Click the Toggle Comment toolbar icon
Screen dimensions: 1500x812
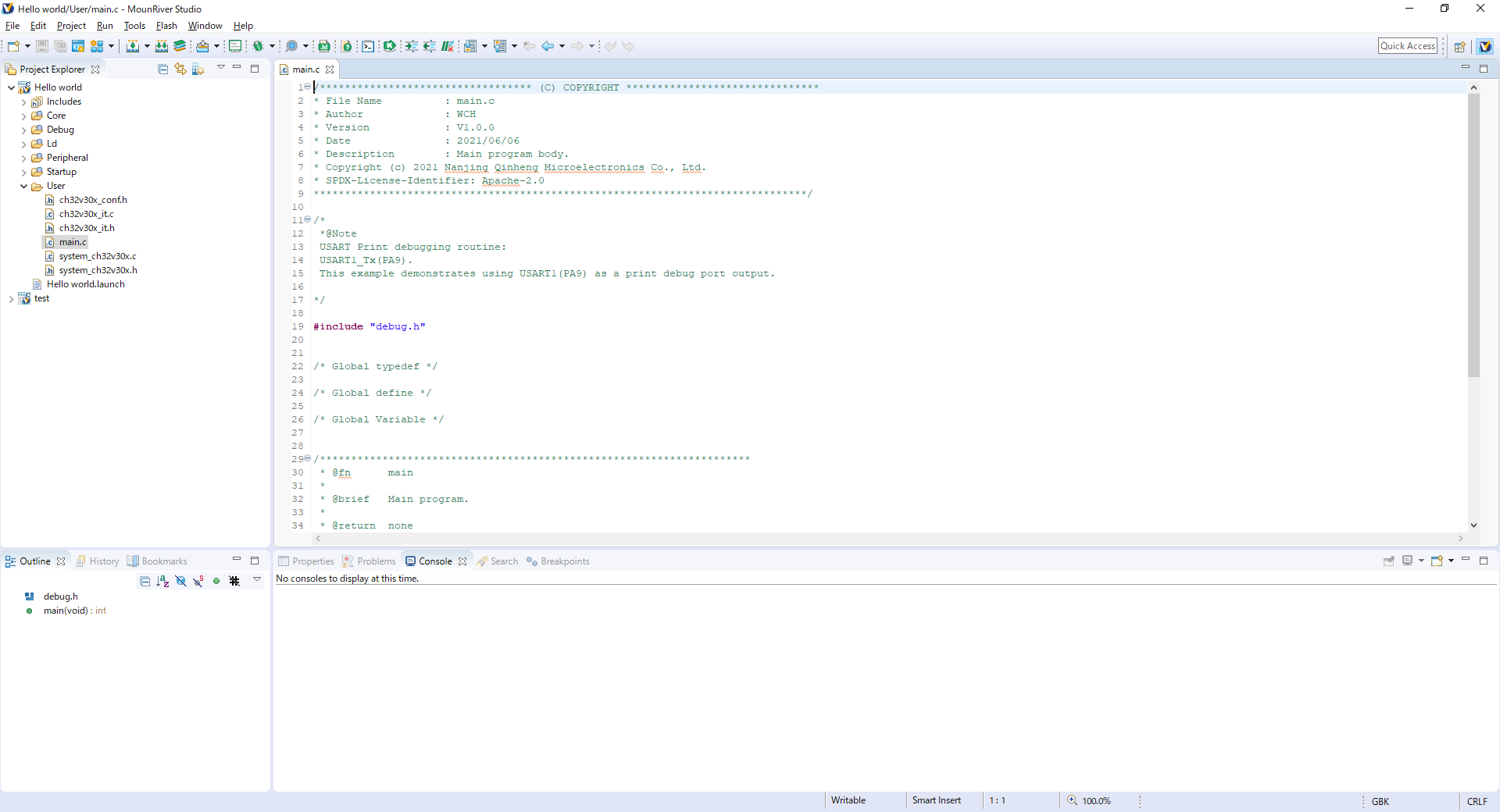point(448,46)
